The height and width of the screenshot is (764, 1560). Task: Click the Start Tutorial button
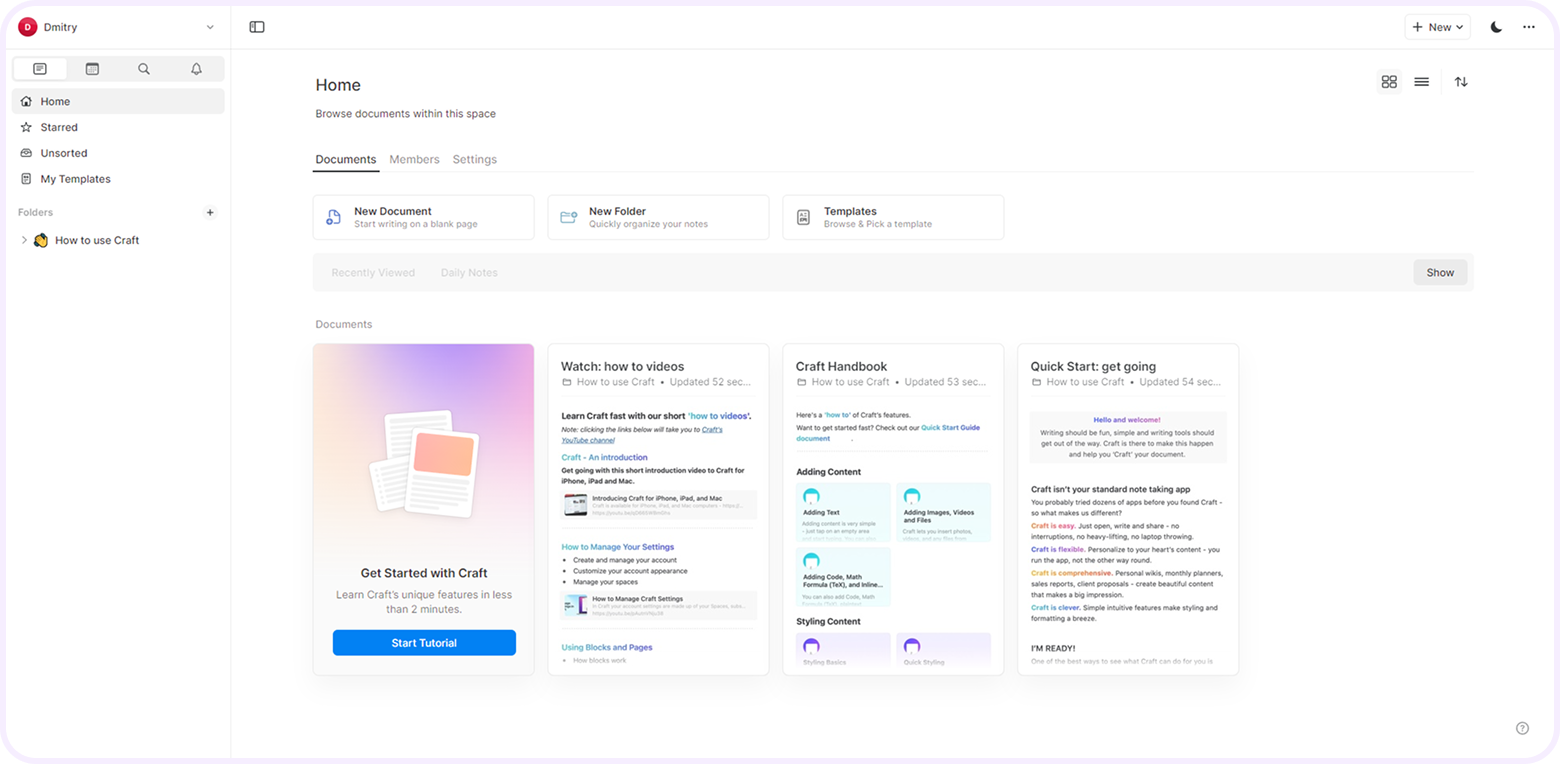(x=424, y=643)
